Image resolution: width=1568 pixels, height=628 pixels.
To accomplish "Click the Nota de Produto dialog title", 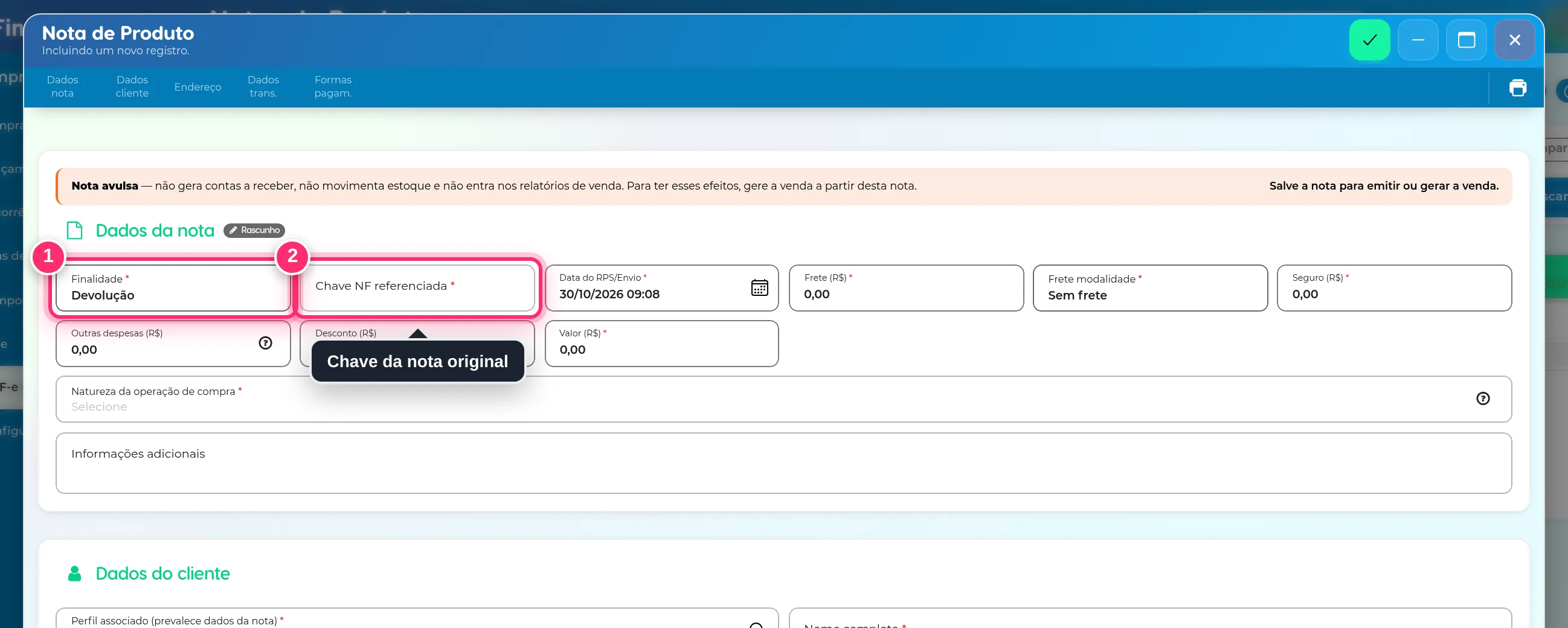I will coord(117,33).
